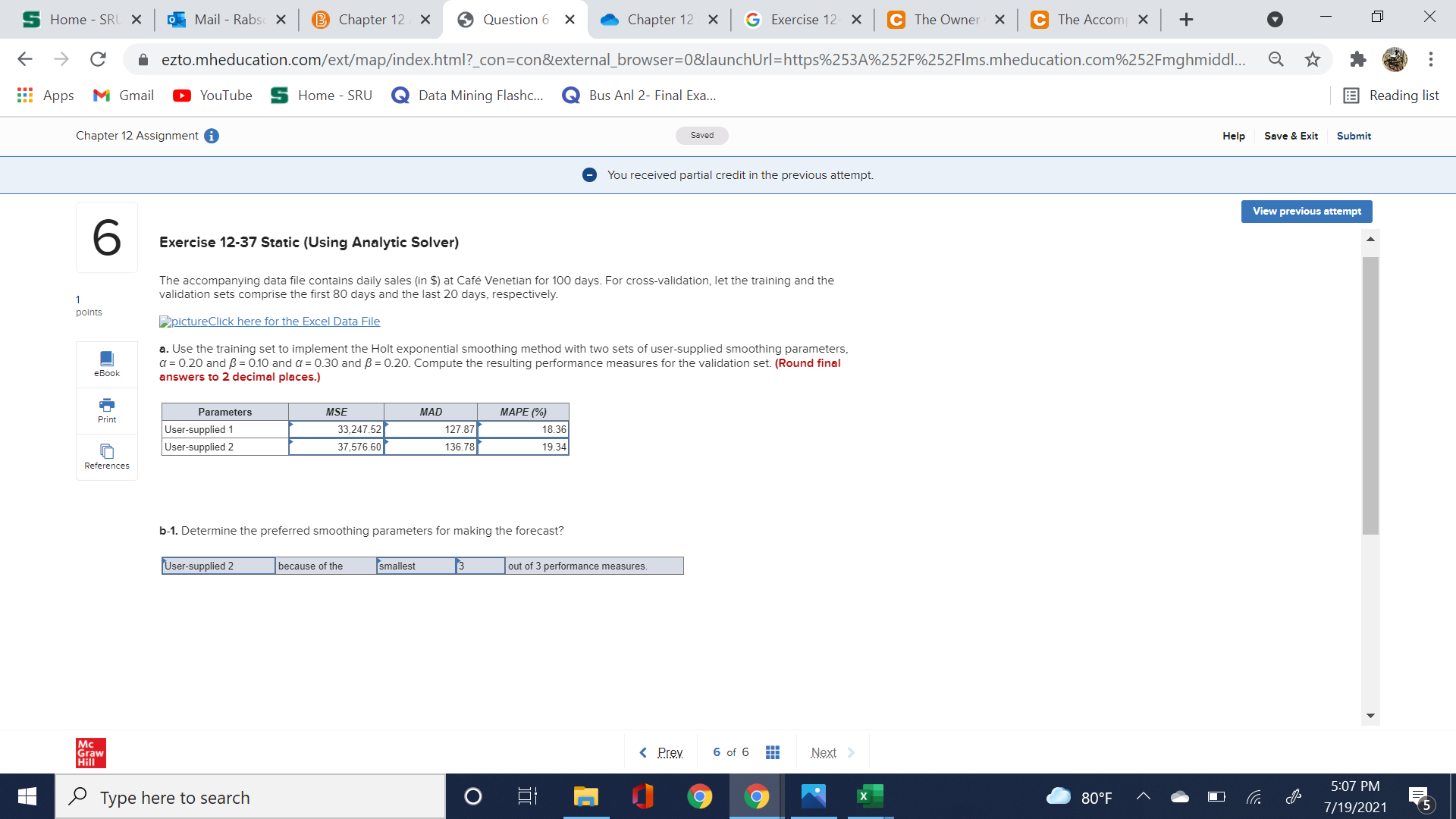Click the Submit button

[1353, 136]
